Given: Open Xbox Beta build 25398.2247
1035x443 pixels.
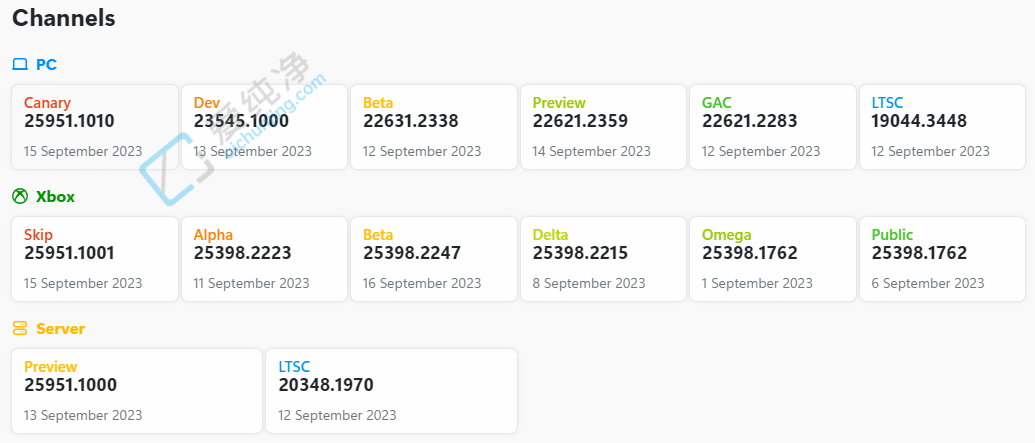Looking at the screenshot, I should click(x=433, y=259).
